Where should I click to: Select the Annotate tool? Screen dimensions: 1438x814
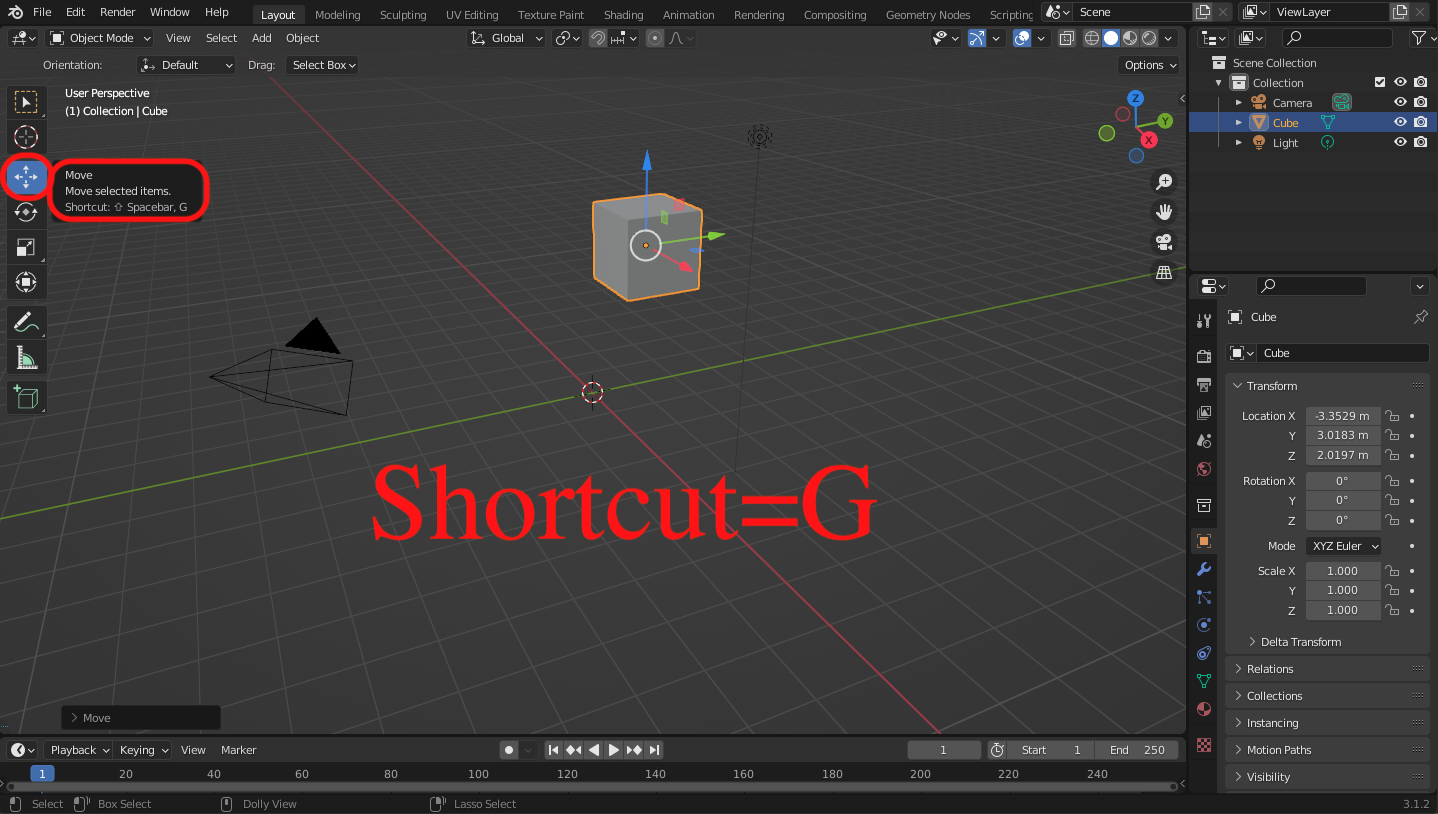pos(26,322)
